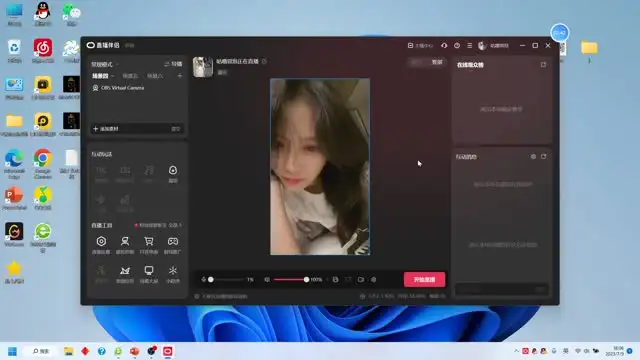640x360 pixels.
Task: Click the circular icon beside the headset icon
Action: tap(457, 46)
